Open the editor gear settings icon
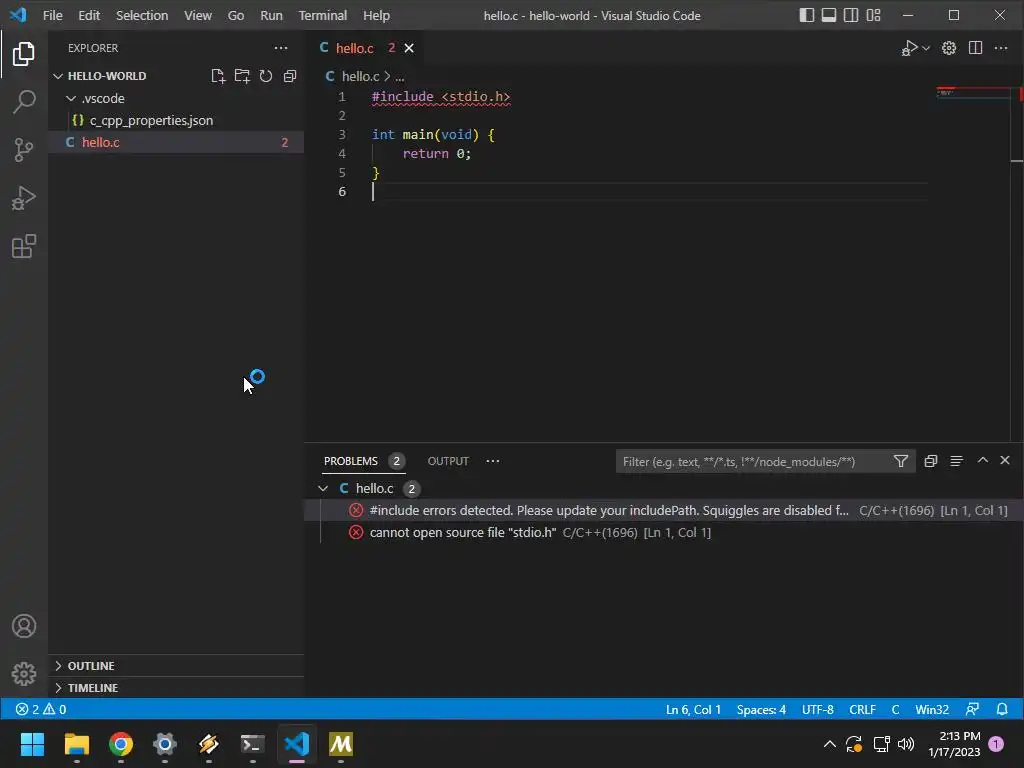This screenshot has height=768, width=1024. tap(949, 48)
